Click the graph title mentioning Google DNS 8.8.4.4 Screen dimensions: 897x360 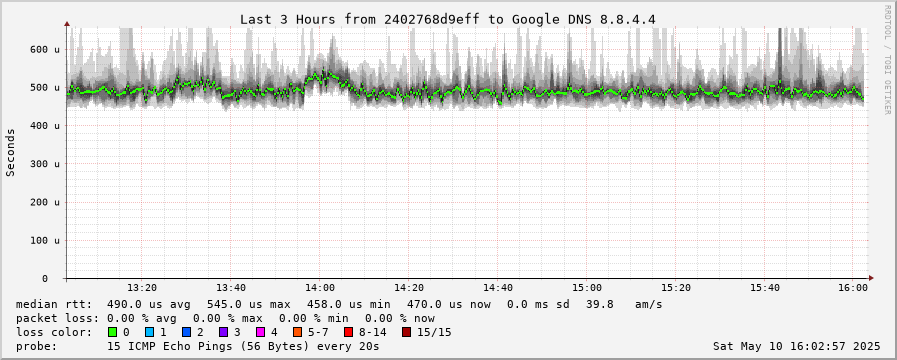coord(447,19)
